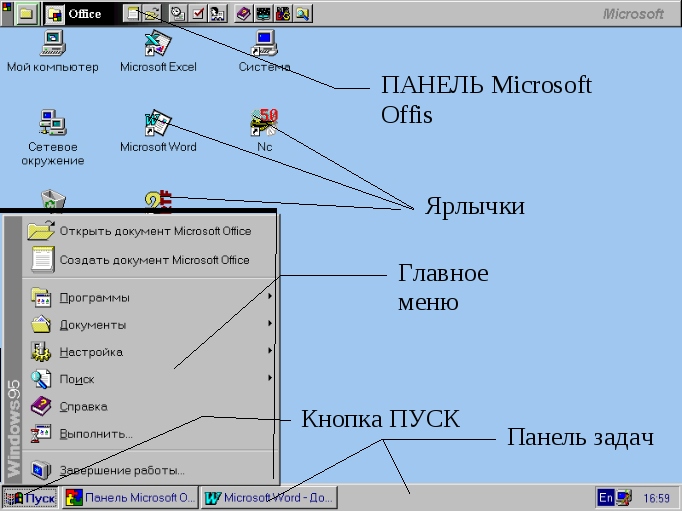
Task: Open the Документы menu entry
Action: [x=149, y=325]
